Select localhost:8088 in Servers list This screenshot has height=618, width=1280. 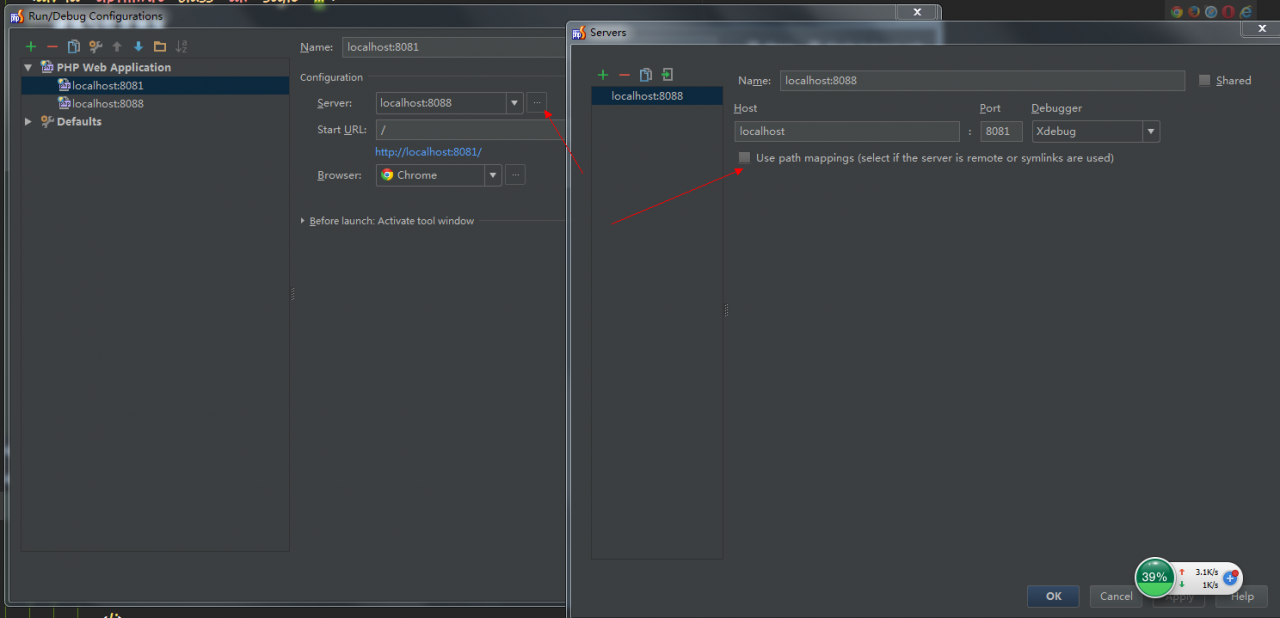pyautogui.click(x=657, y=96)
